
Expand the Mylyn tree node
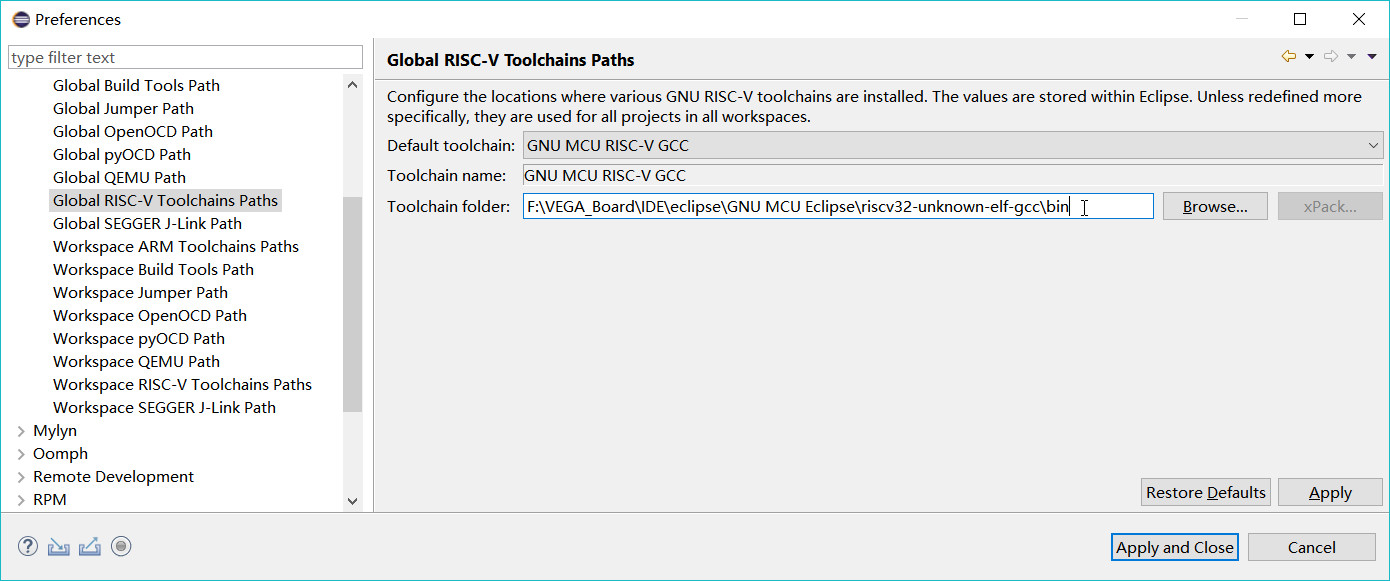tap(22, 431)
